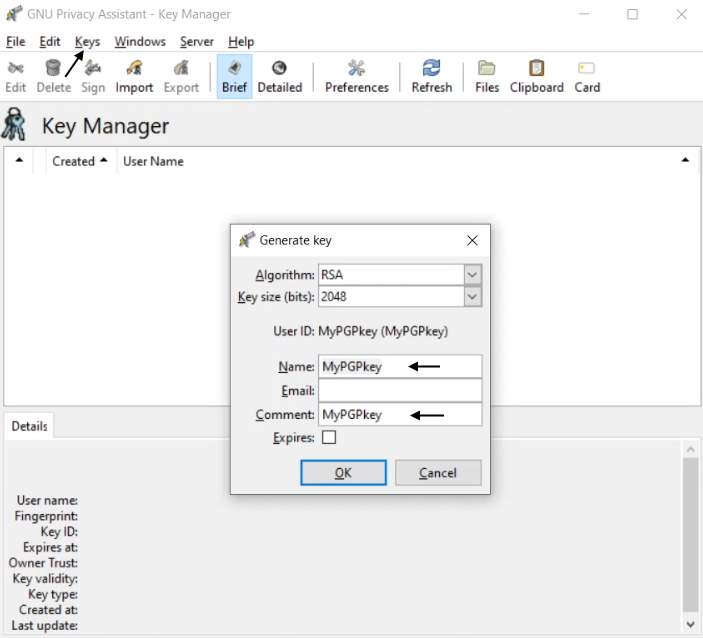This screenshot has width=703, height=638.
Task: Click the Delete key trash icon
Action: [x=53, y=68]
